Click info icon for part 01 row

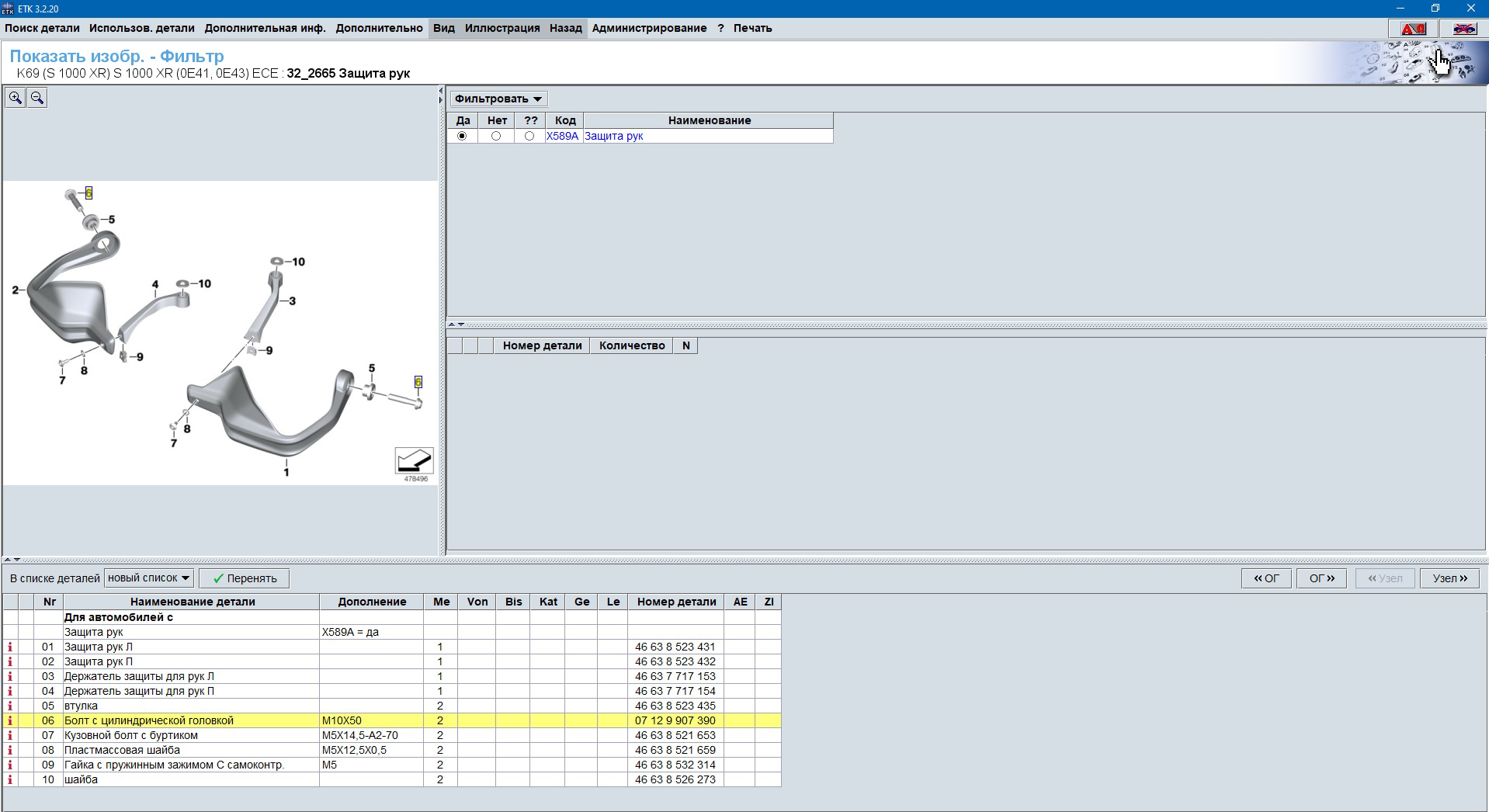10,647
